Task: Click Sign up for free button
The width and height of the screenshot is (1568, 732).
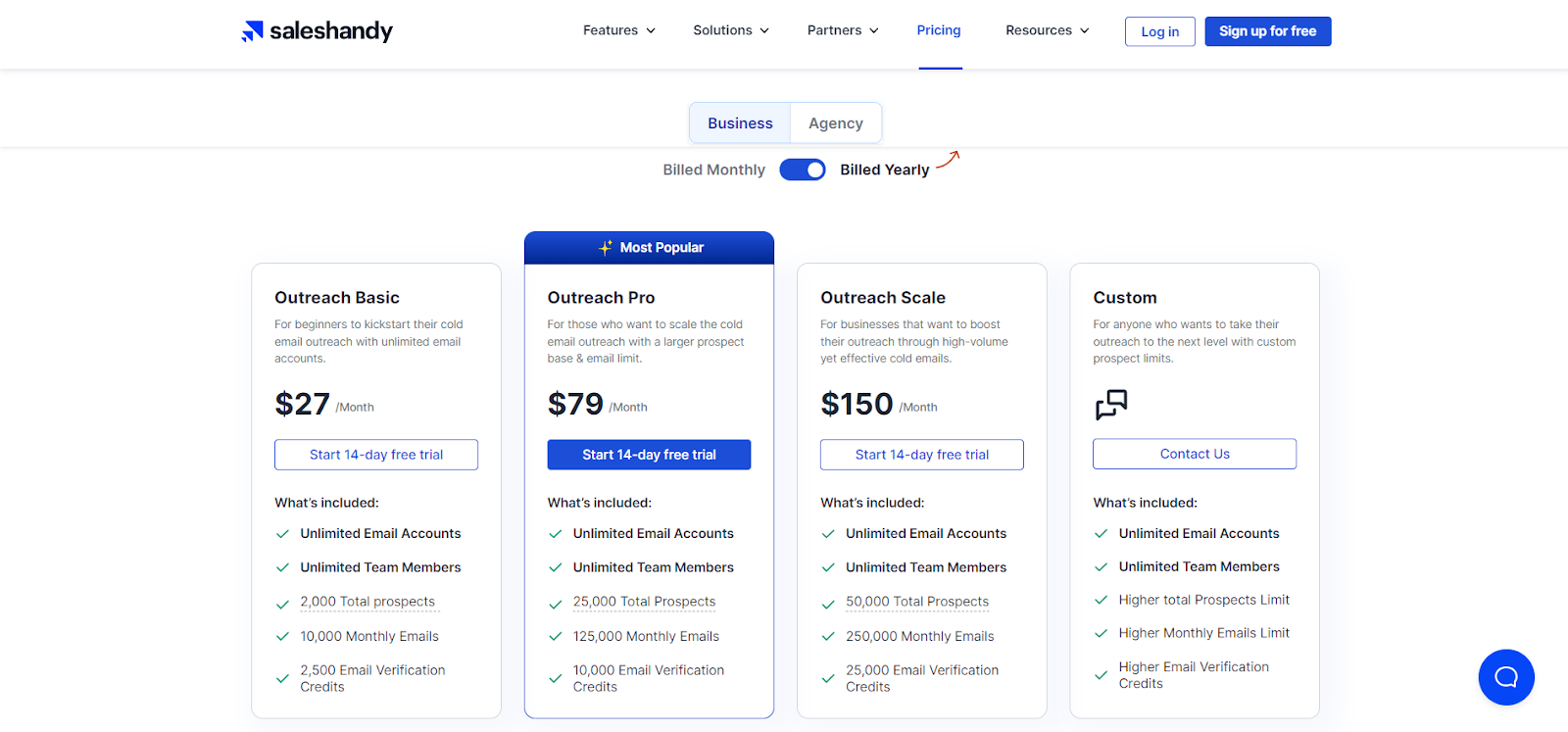Action: tap(1267, 31)
